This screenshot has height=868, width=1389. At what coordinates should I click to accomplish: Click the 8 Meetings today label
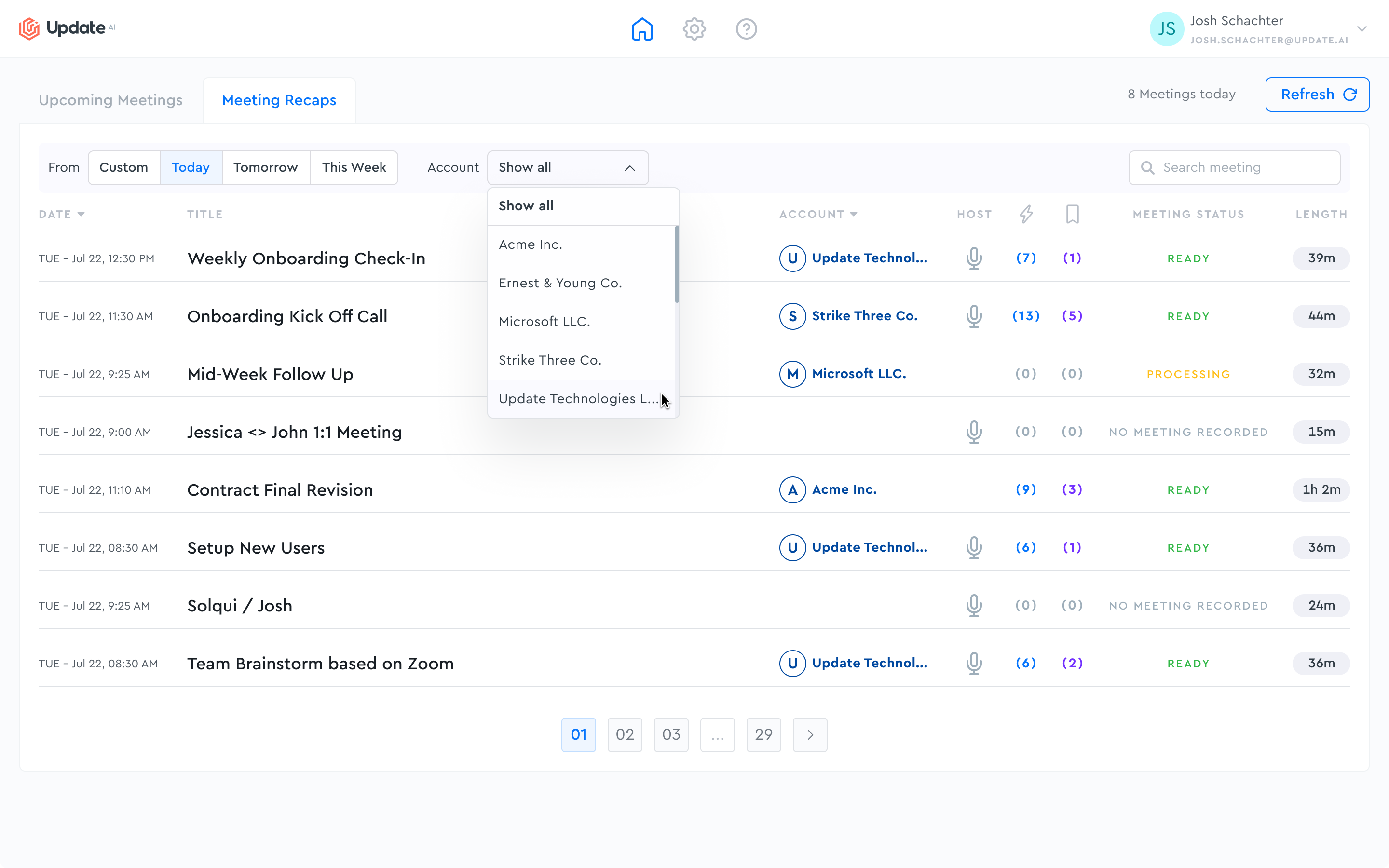pyautogui.click(x=1181, y=94)
